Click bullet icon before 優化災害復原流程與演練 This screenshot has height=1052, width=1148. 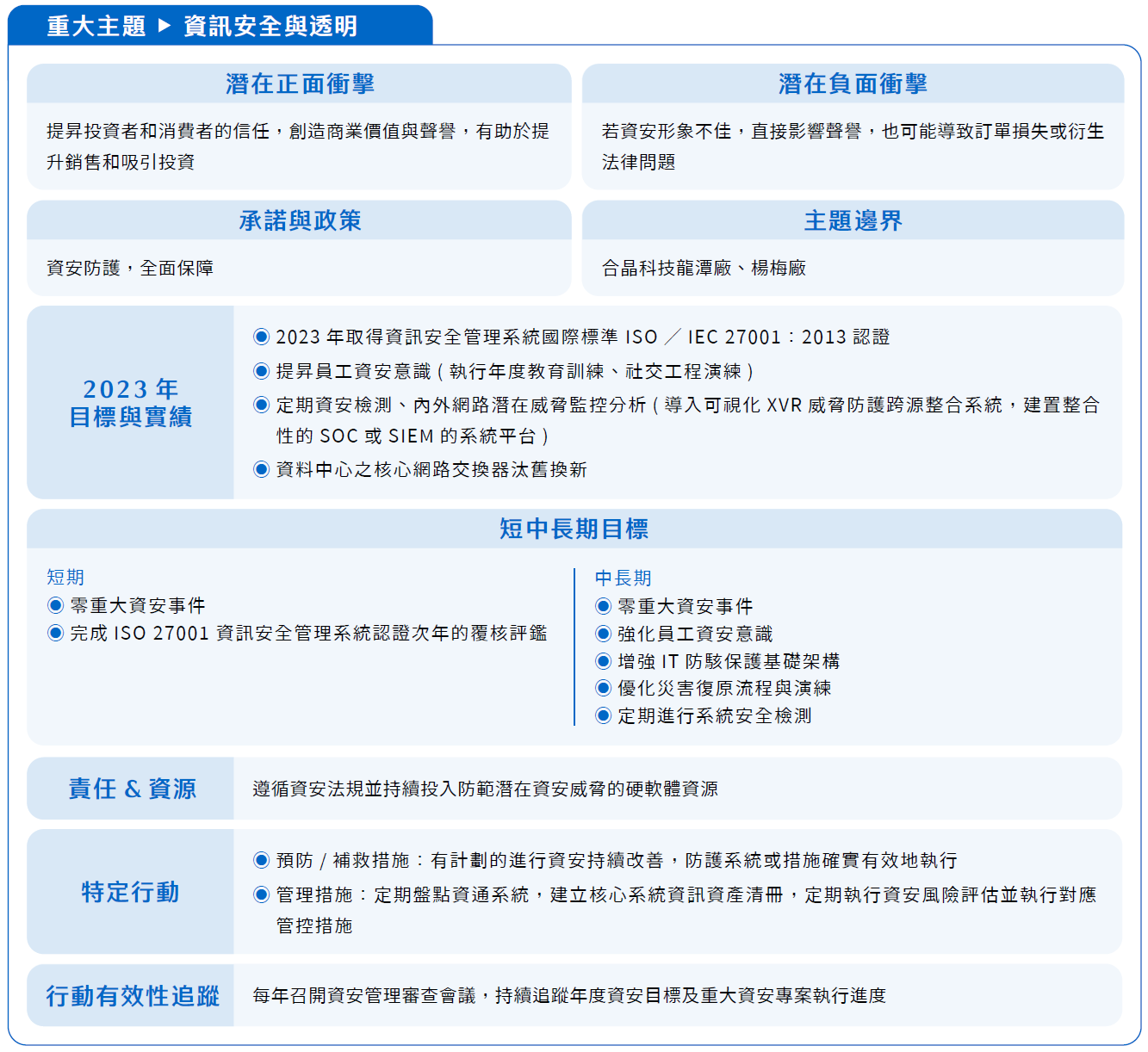tap(604, 688)
